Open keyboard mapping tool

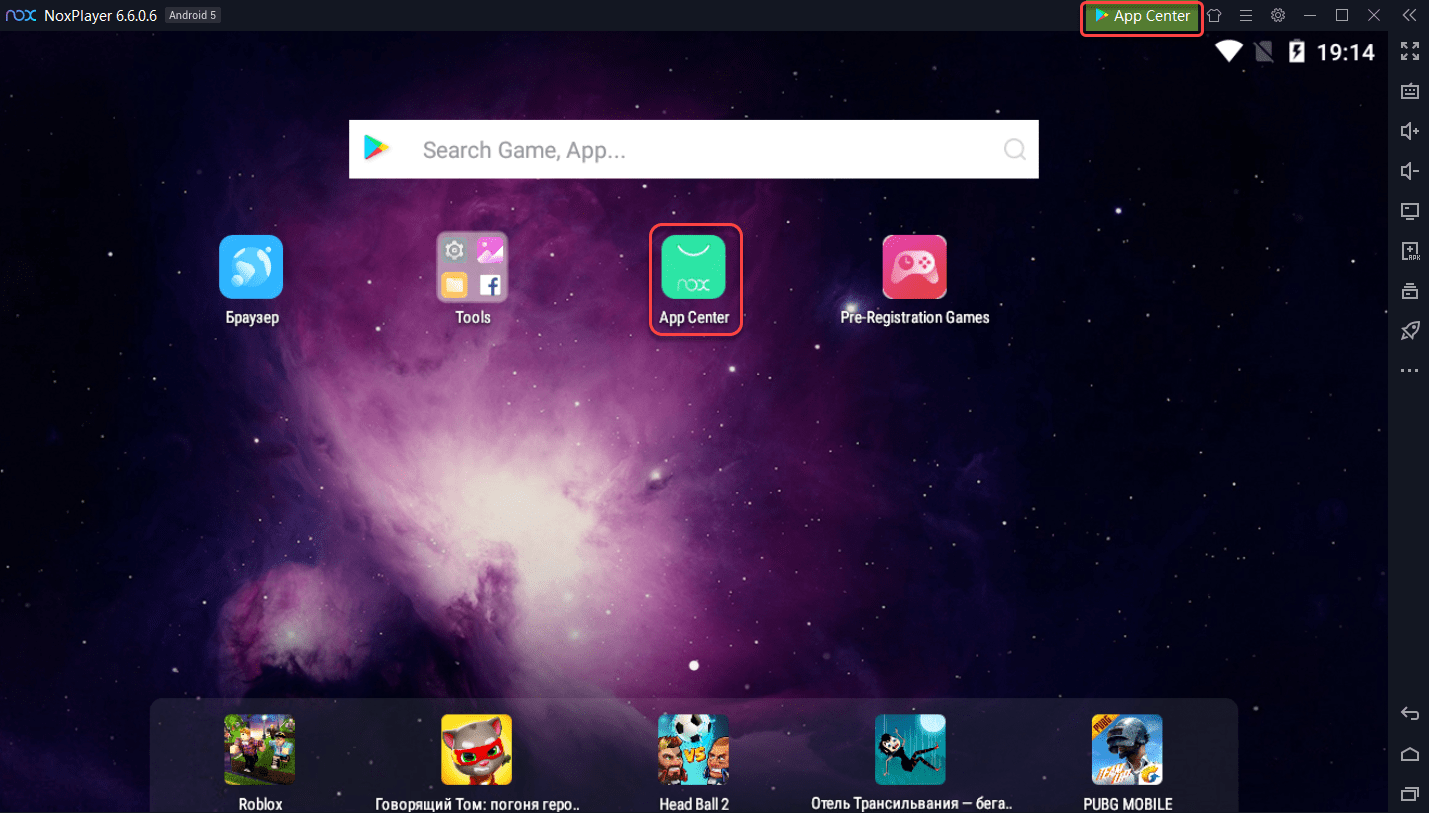point(1410,91)
